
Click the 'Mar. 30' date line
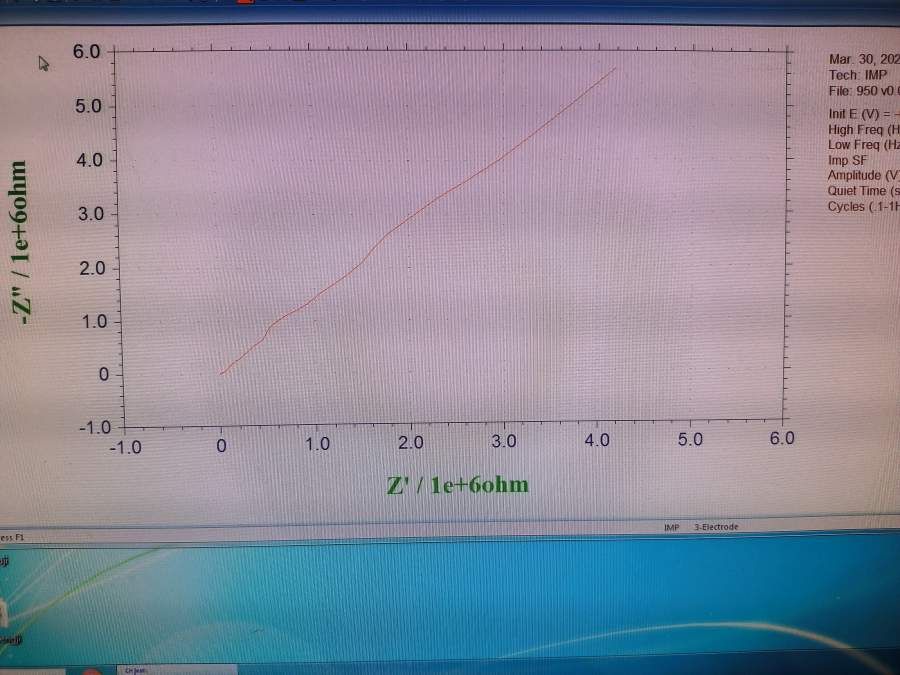864,59
